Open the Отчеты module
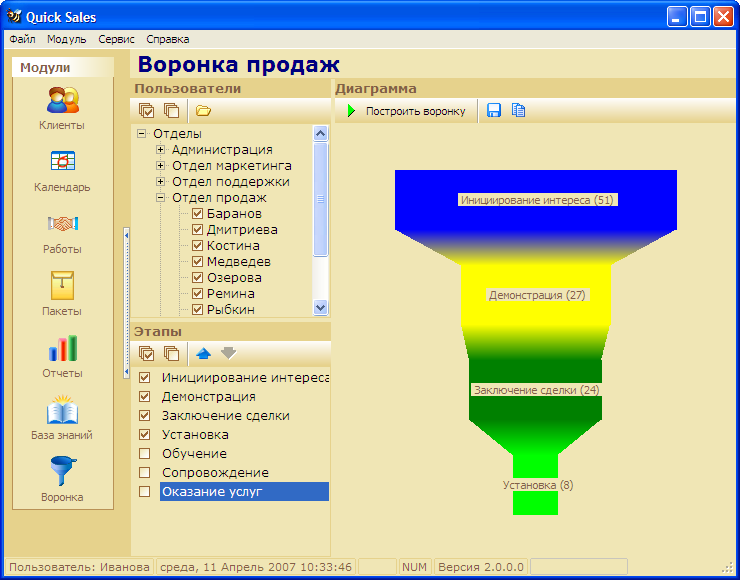 tap(62, 357)
